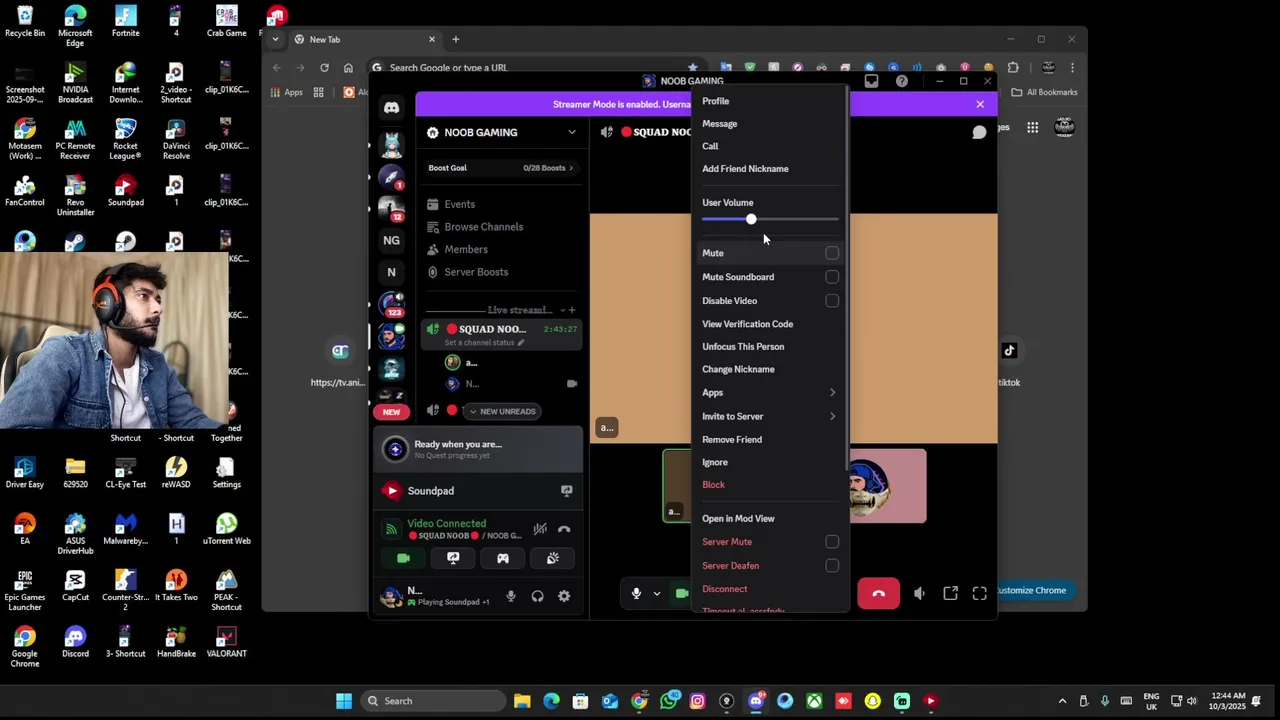
Task: Open Google apps grid in Chrome
Action: coord(1032,127)
